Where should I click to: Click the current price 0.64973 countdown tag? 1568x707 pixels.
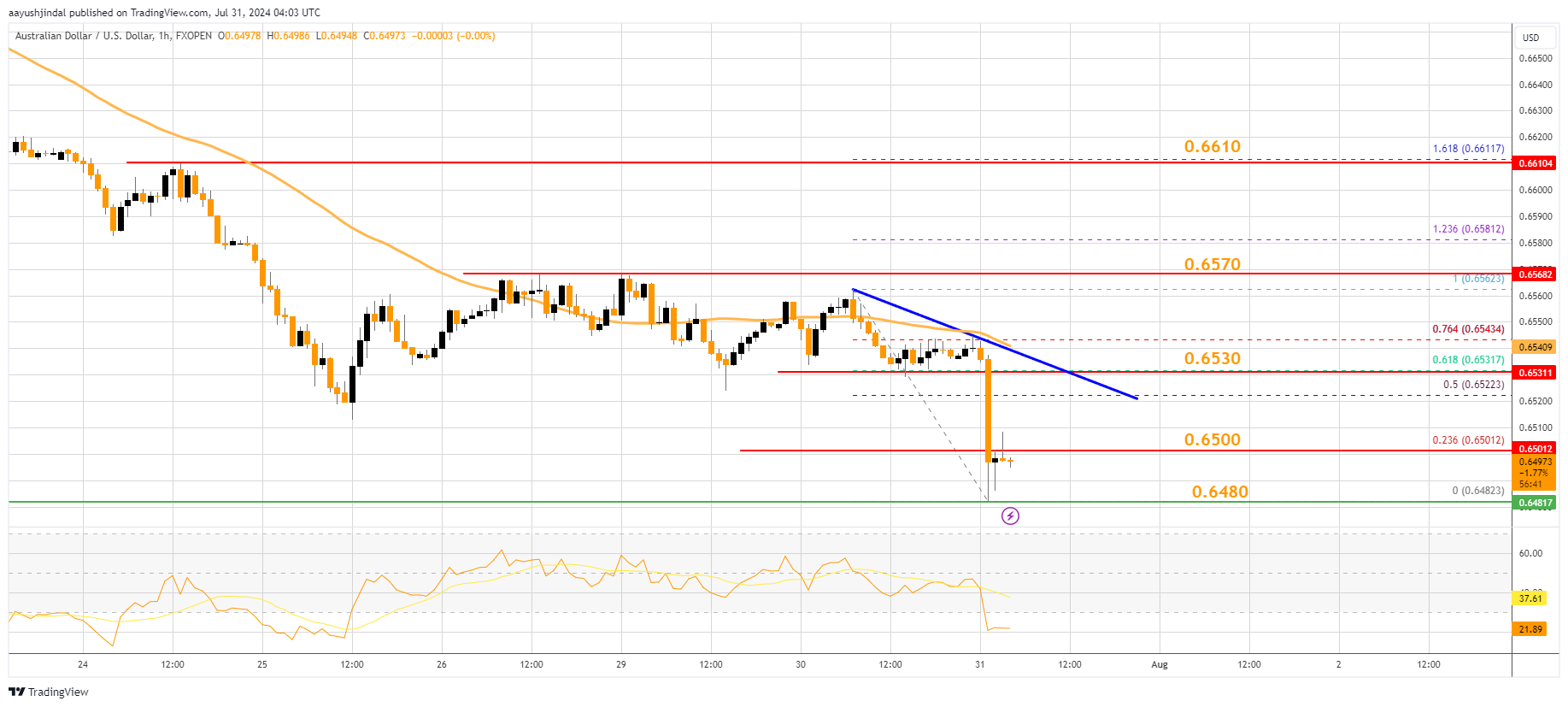click(x=1535, y=473)
